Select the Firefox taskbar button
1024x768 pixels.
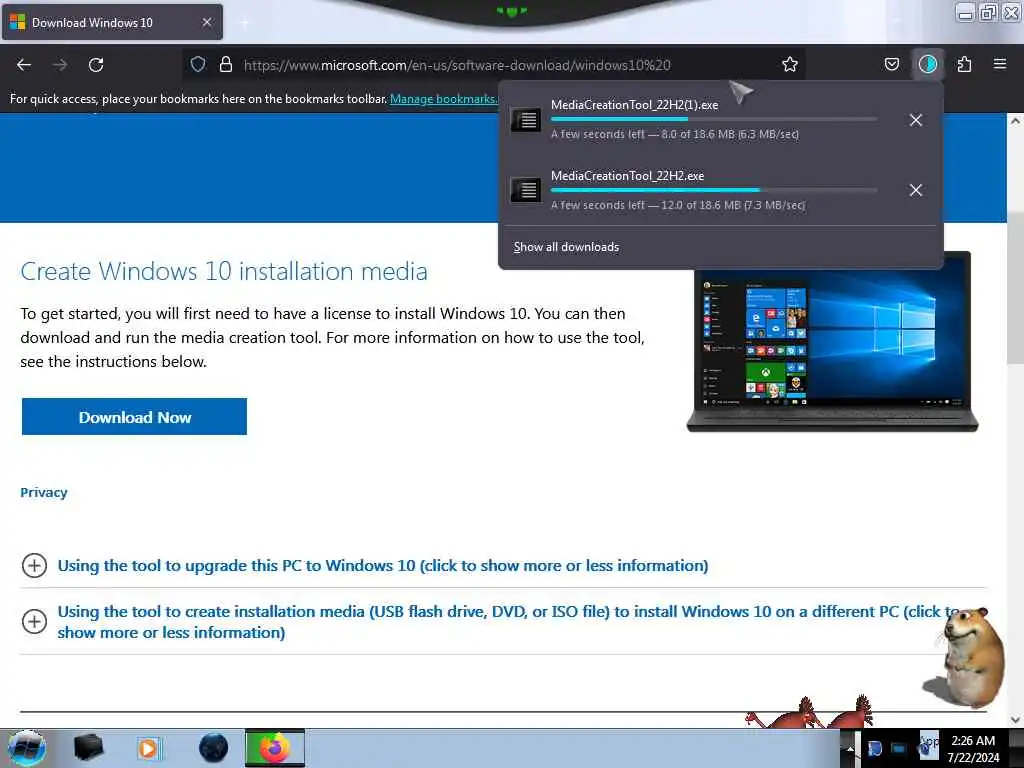click(x=275, y=748)
